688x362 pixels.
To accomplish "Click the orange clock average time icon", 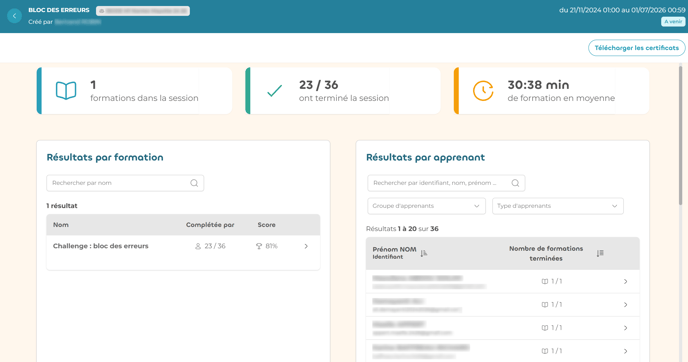I will point(483,91).
